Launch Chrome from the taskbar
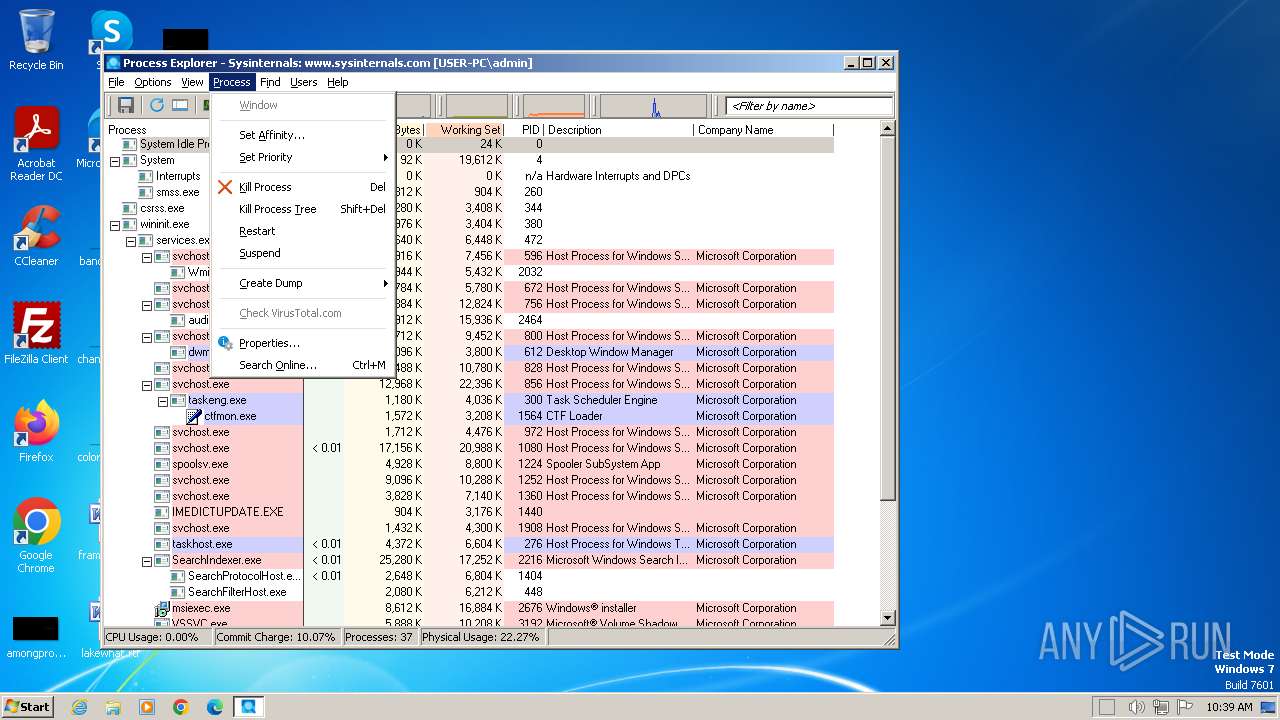The height and width of the screenshot is (720, 1280). [181, 707]
